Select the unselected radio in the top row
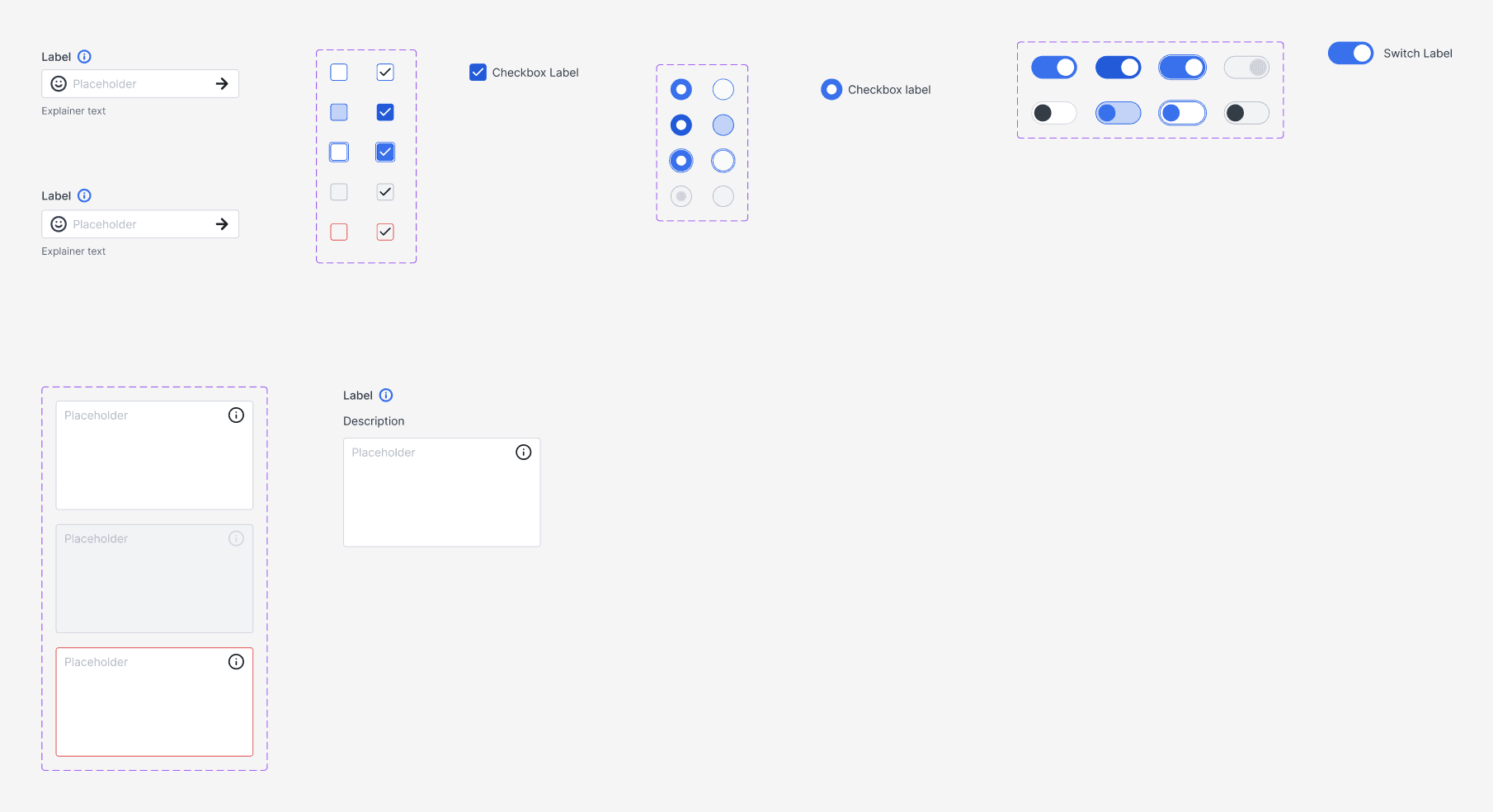 tap(723, 89)
